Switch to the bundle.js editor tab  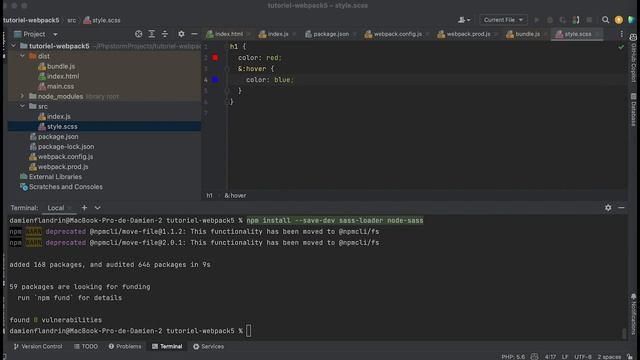524,34
